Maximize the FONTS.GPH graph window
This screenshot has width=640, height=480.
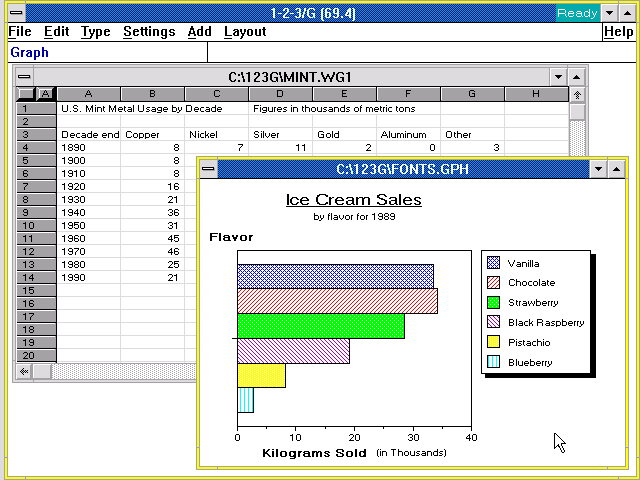pos(616,169)
